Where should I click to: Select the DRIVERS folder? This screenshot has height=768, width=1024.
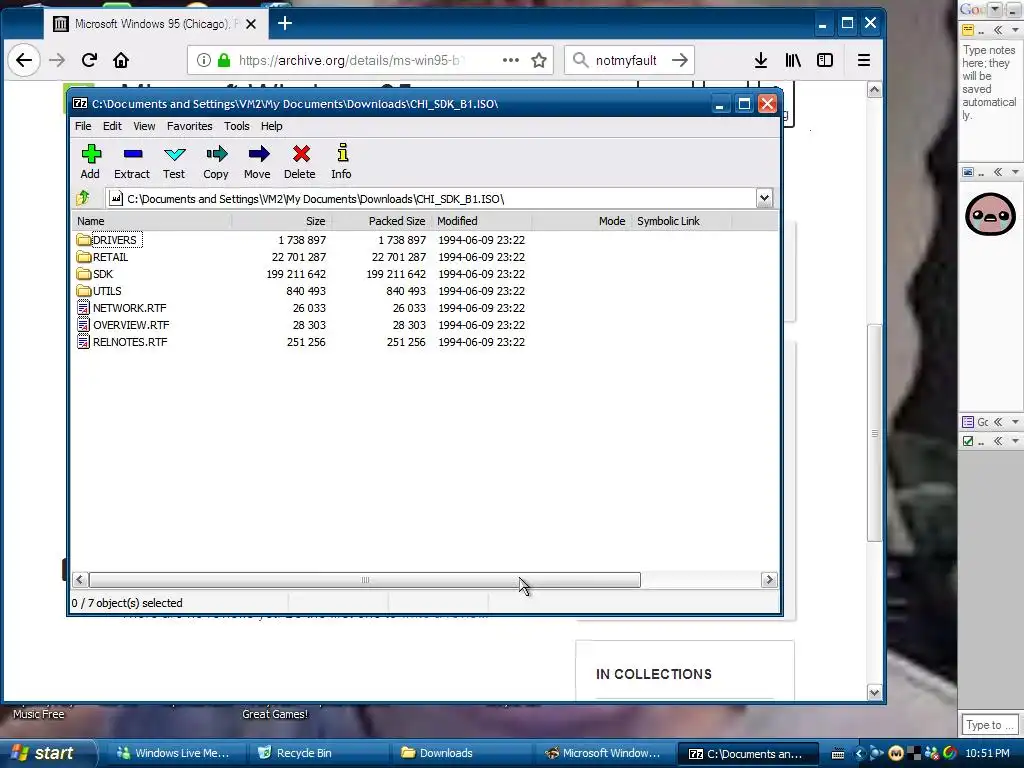108,240
